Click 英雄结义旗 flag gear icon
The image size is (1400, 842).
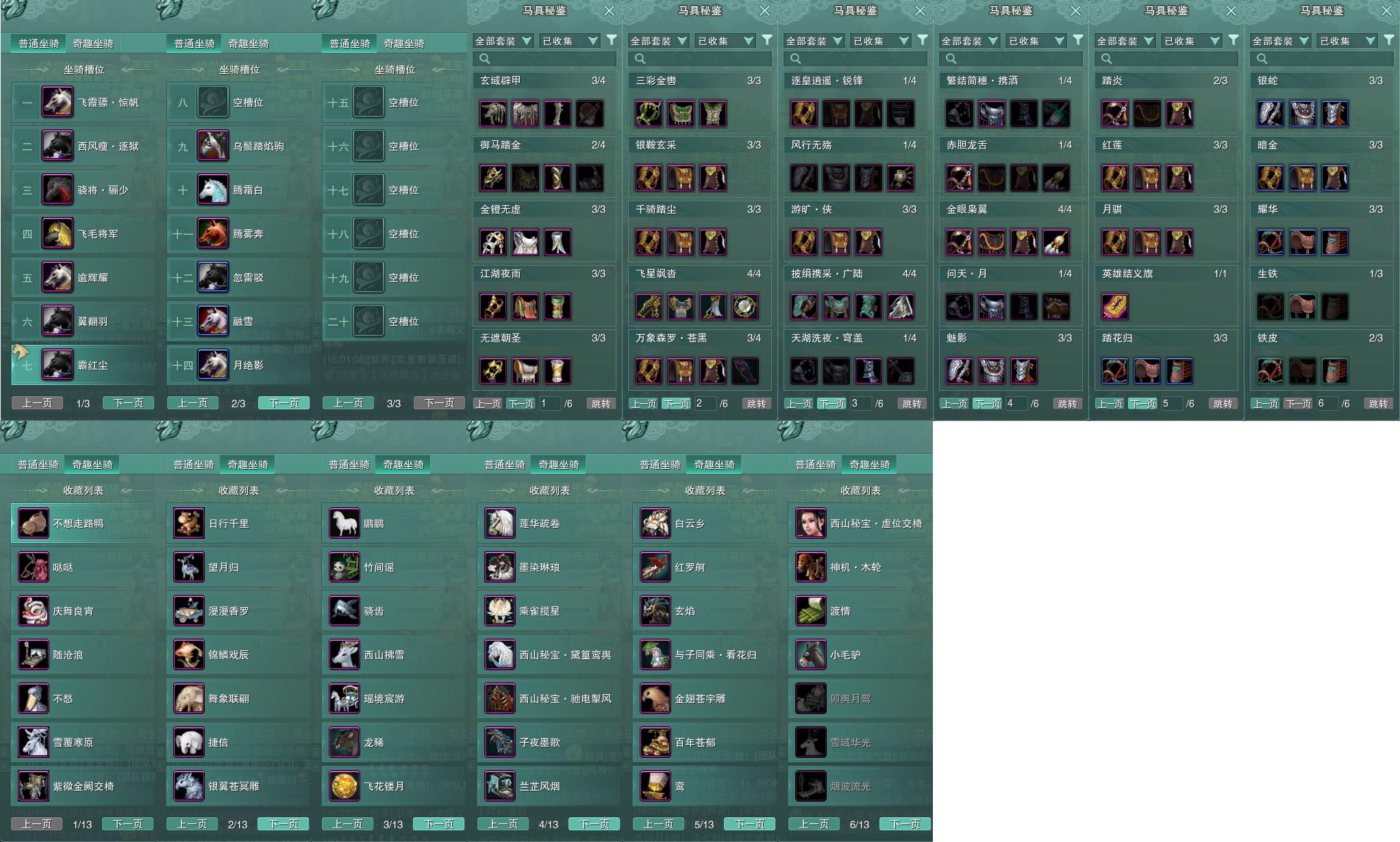(x=1115, y=307)
